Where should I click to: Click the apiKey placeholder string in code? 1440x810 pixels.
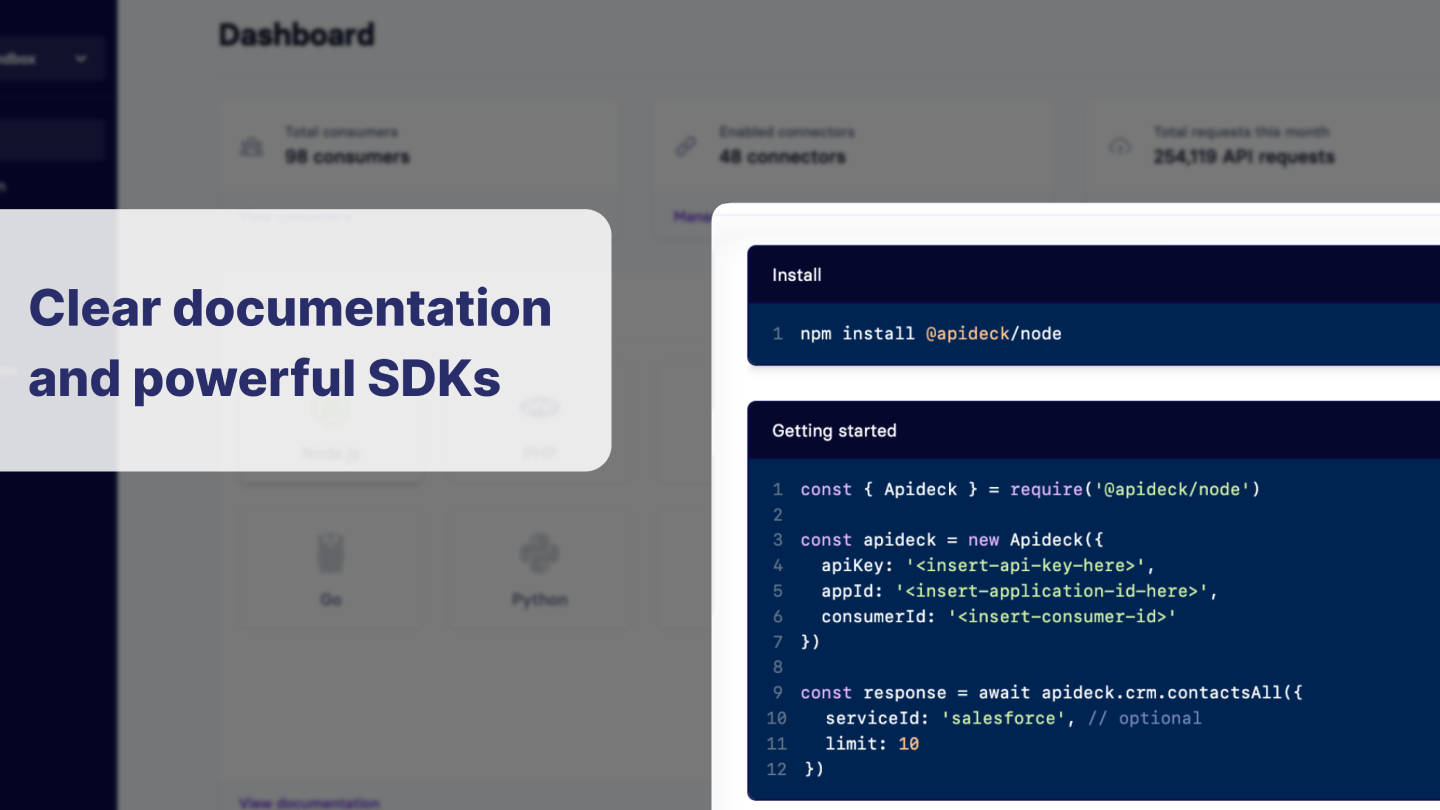point(1025,565)
